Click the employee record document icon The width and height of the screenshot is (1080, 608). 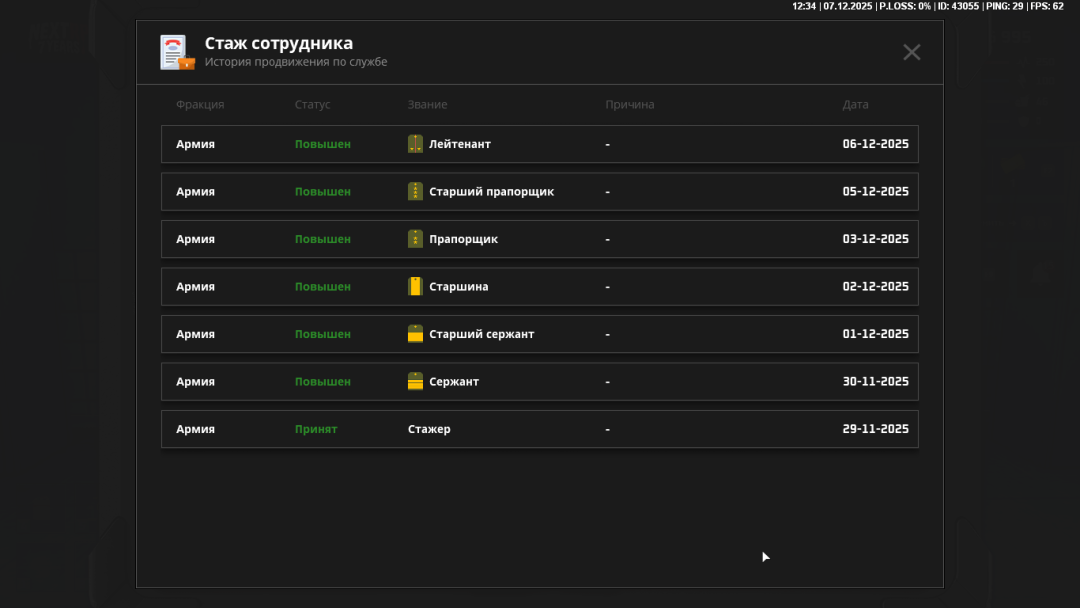(176, 52)
